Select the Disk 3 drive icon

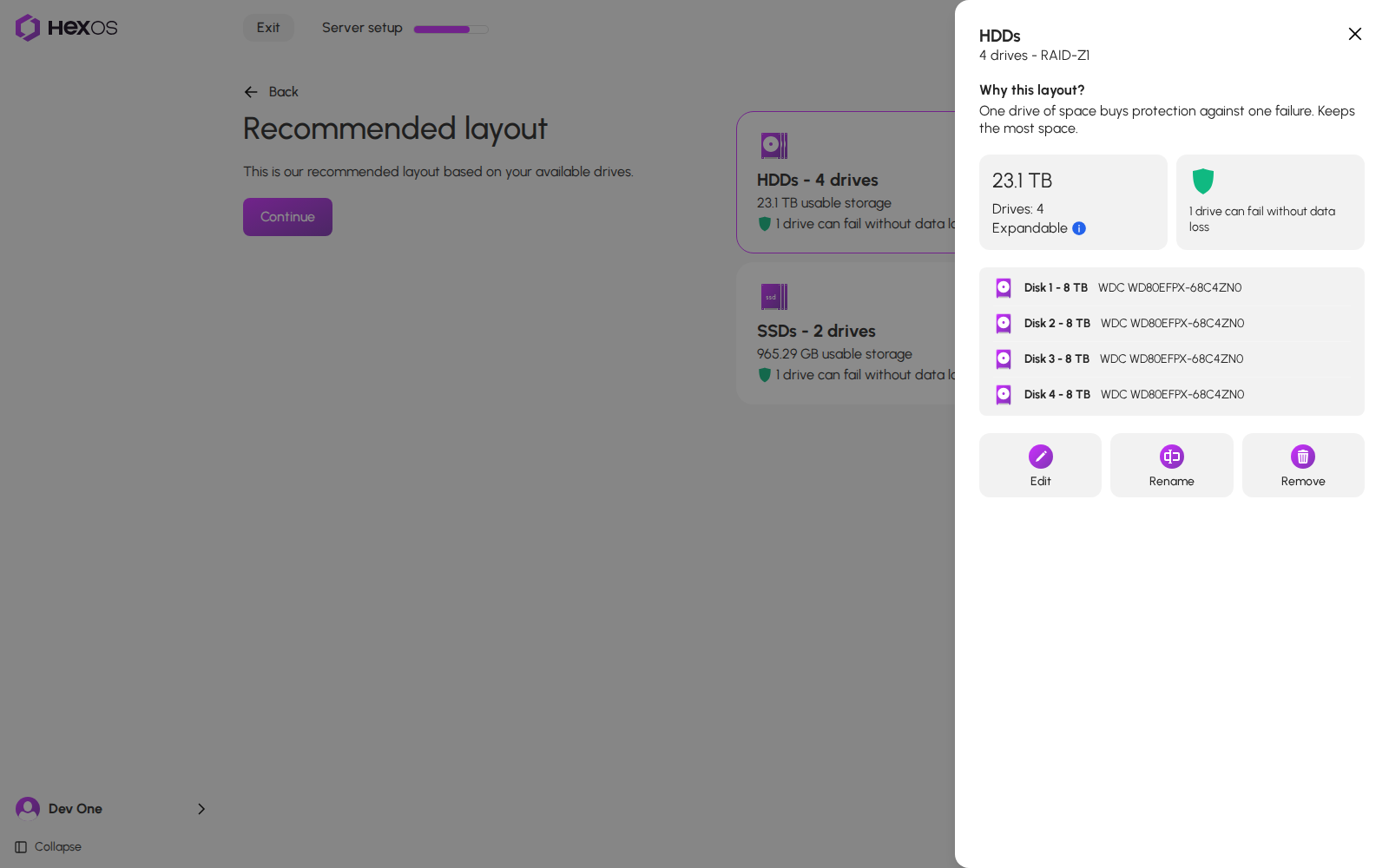(x=1004, y=359)
